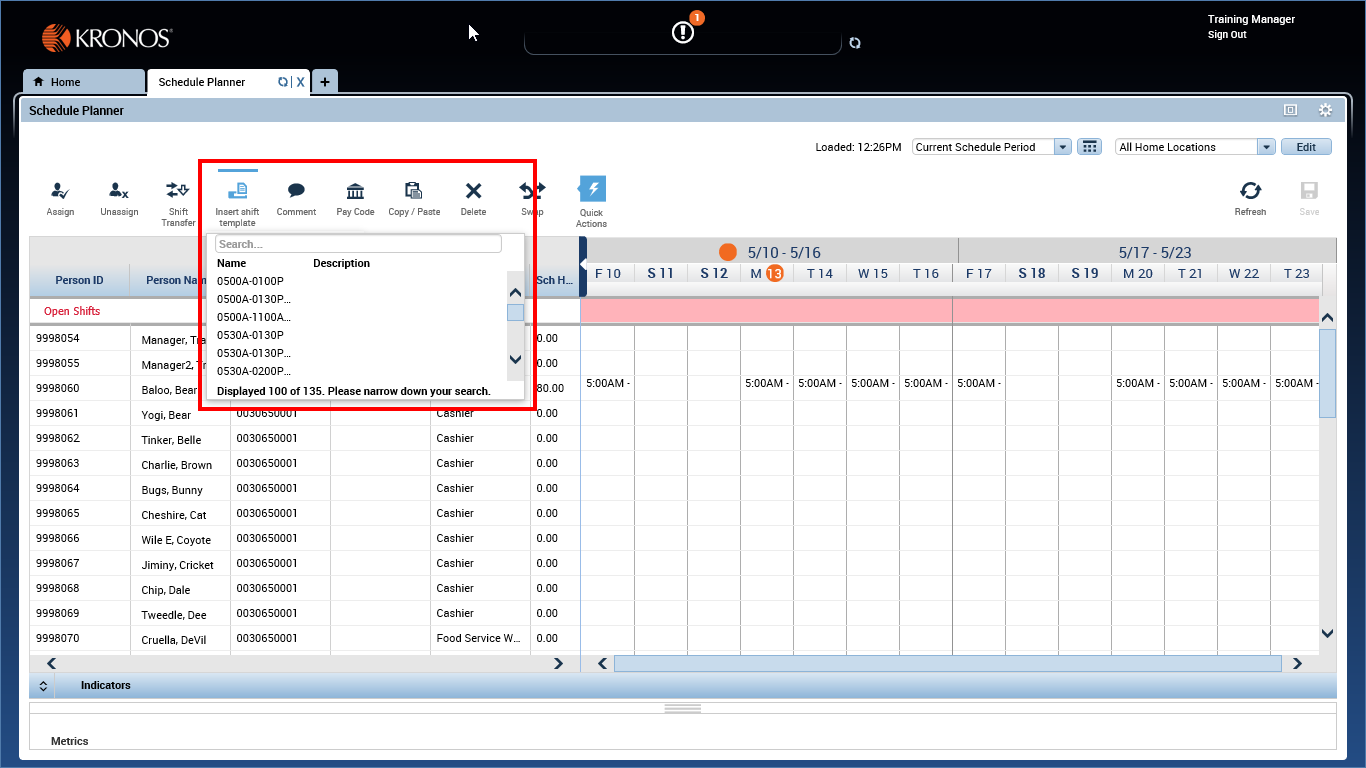Select the Copy / Paste tool
The height and width of the screenshot is (768, 1366).
pos(413,197)
